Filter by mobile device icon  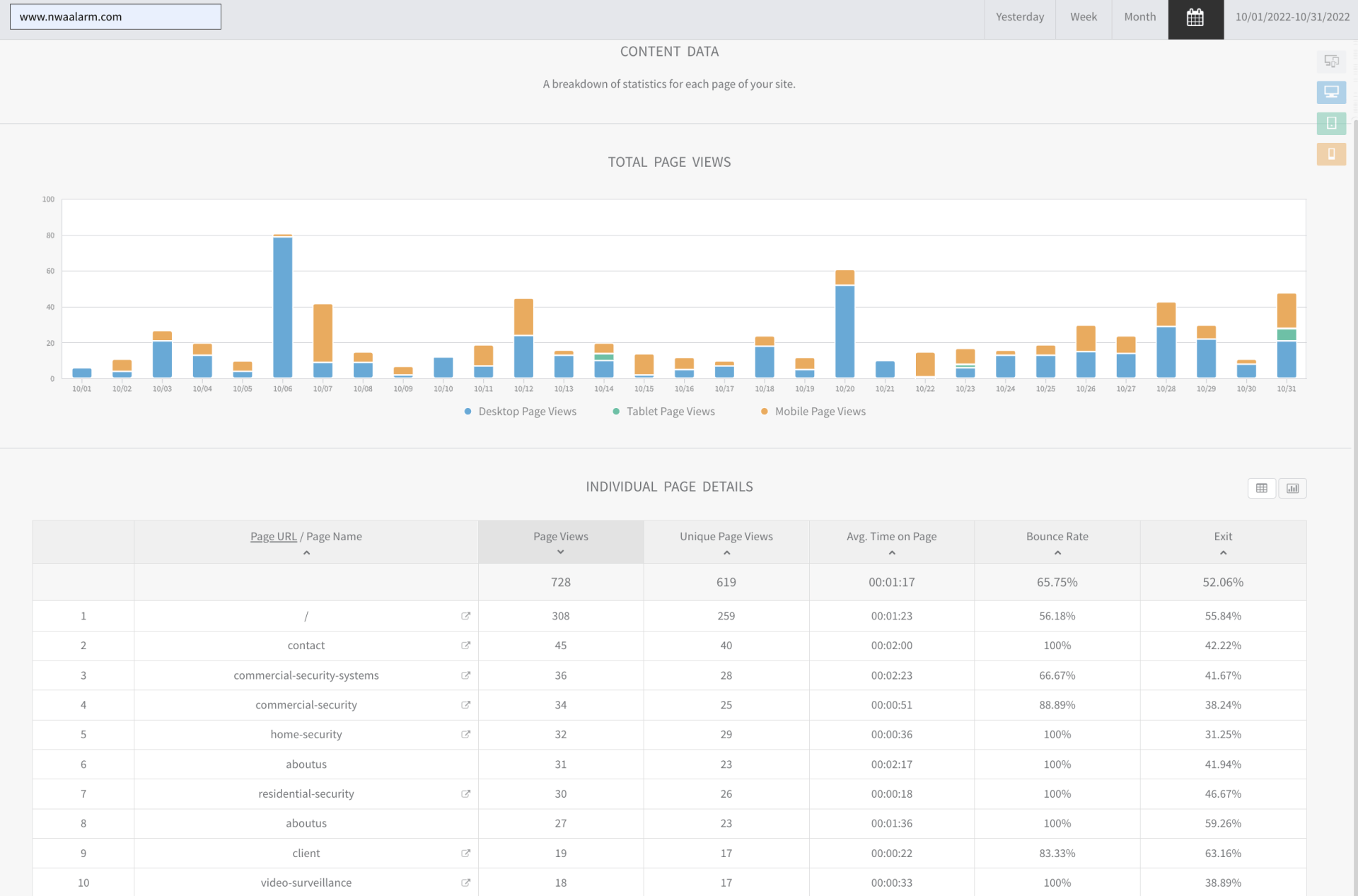coord(1331,153)
